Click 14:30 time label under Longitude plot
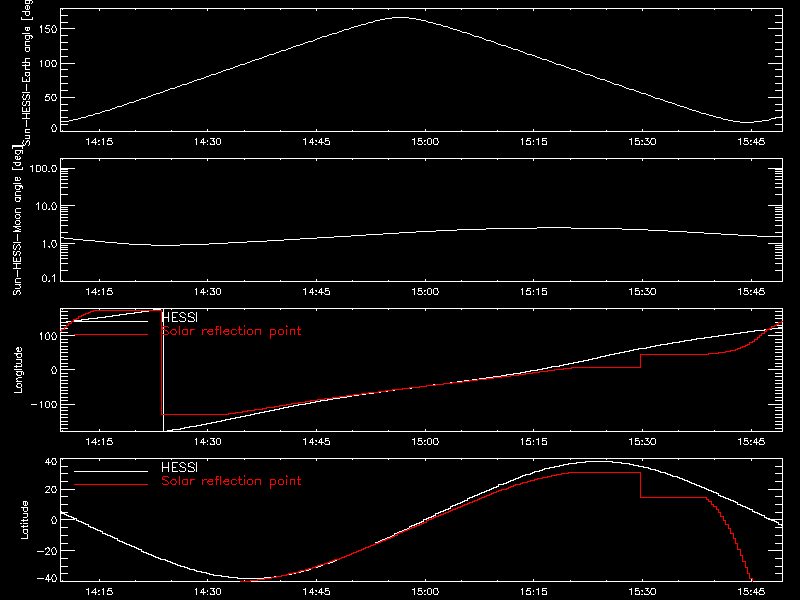This screenshot has width=800, height=600. 208,442
